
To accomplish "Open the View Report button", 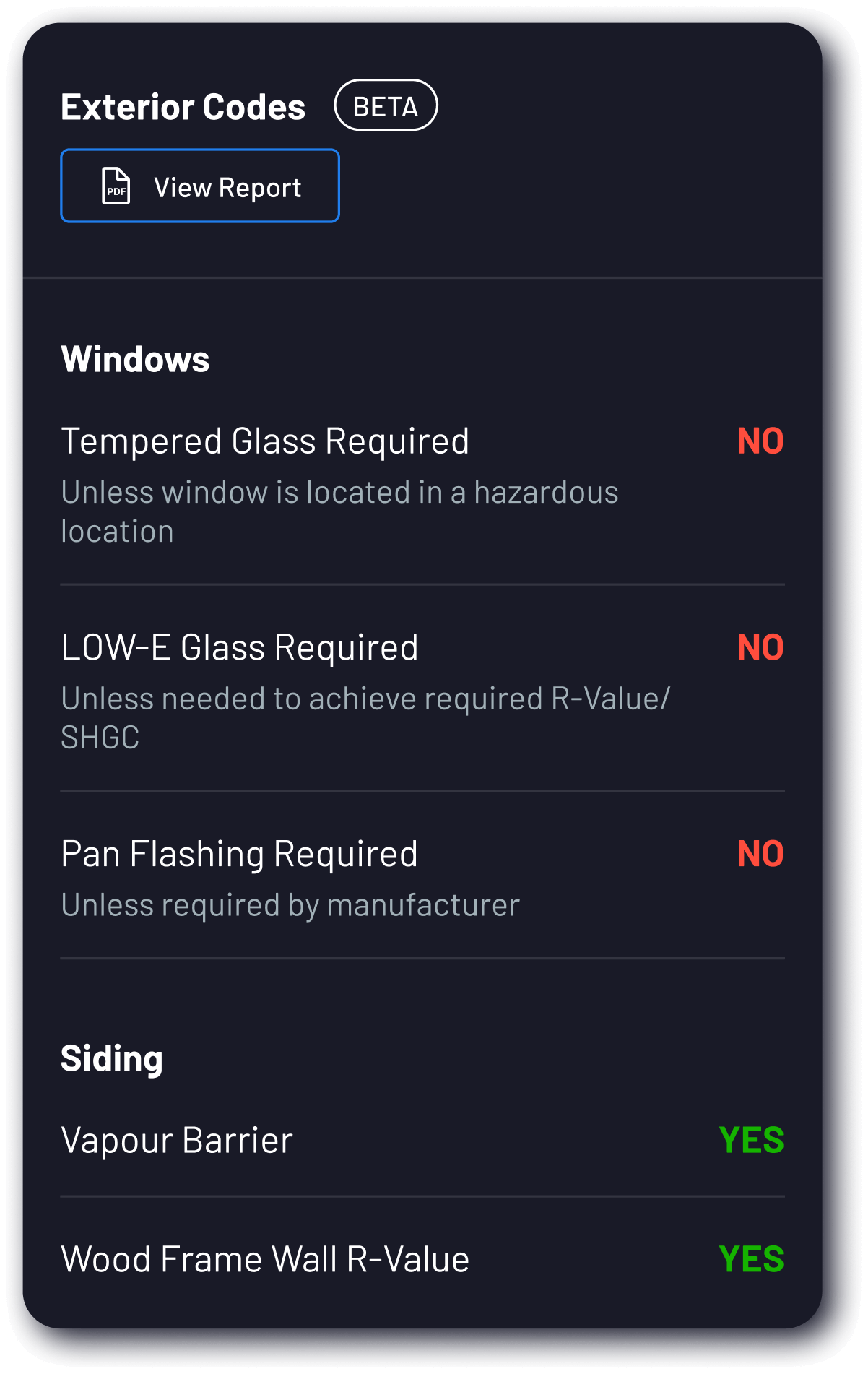I will (200, 186).
